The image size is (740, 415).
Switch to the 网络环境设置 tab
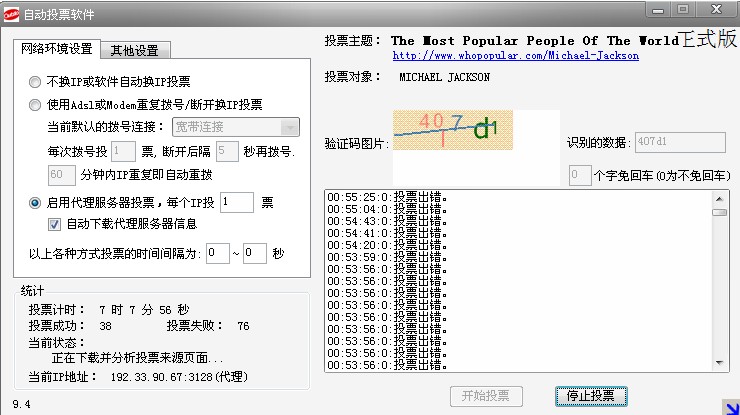pyautogui.click(x=57, y=49)
